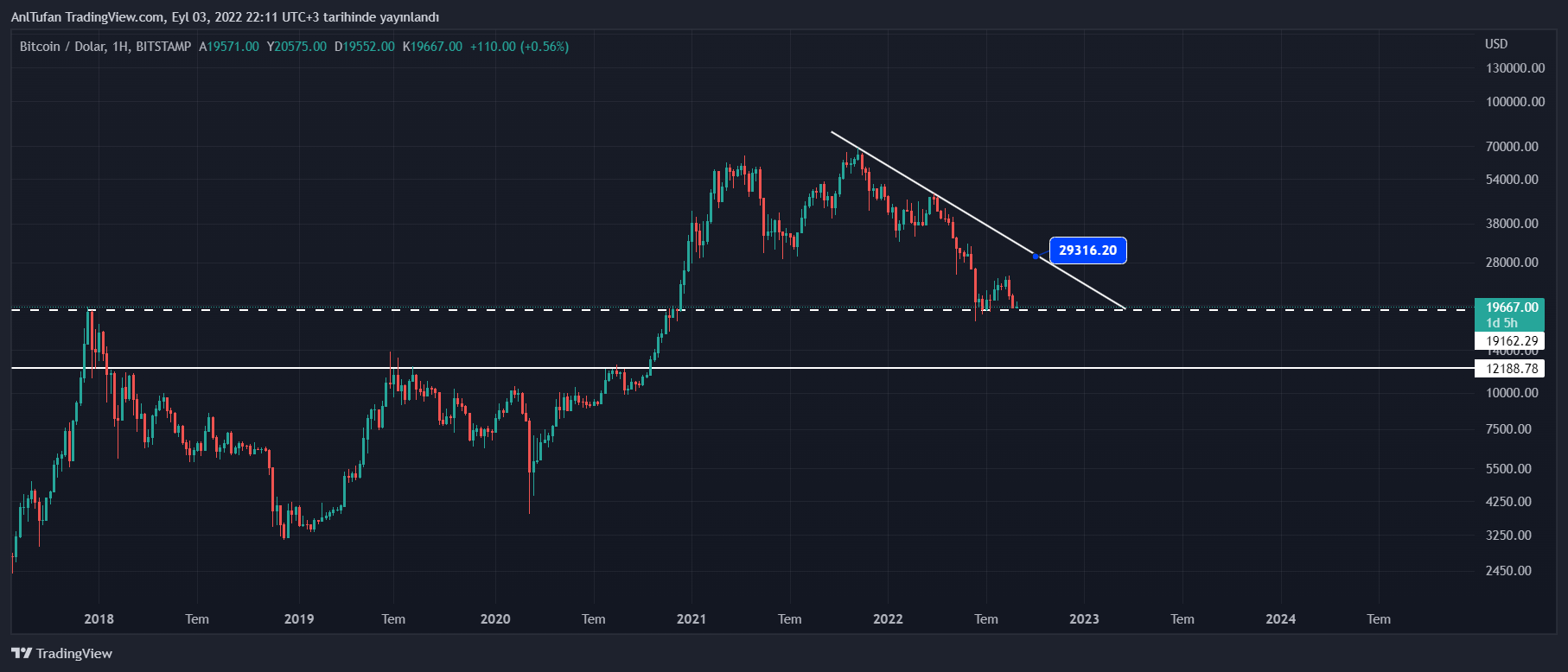Click the 2021 label on time axis
Viewport: 1568px width, 672px height.
click(x=692, y=619)
